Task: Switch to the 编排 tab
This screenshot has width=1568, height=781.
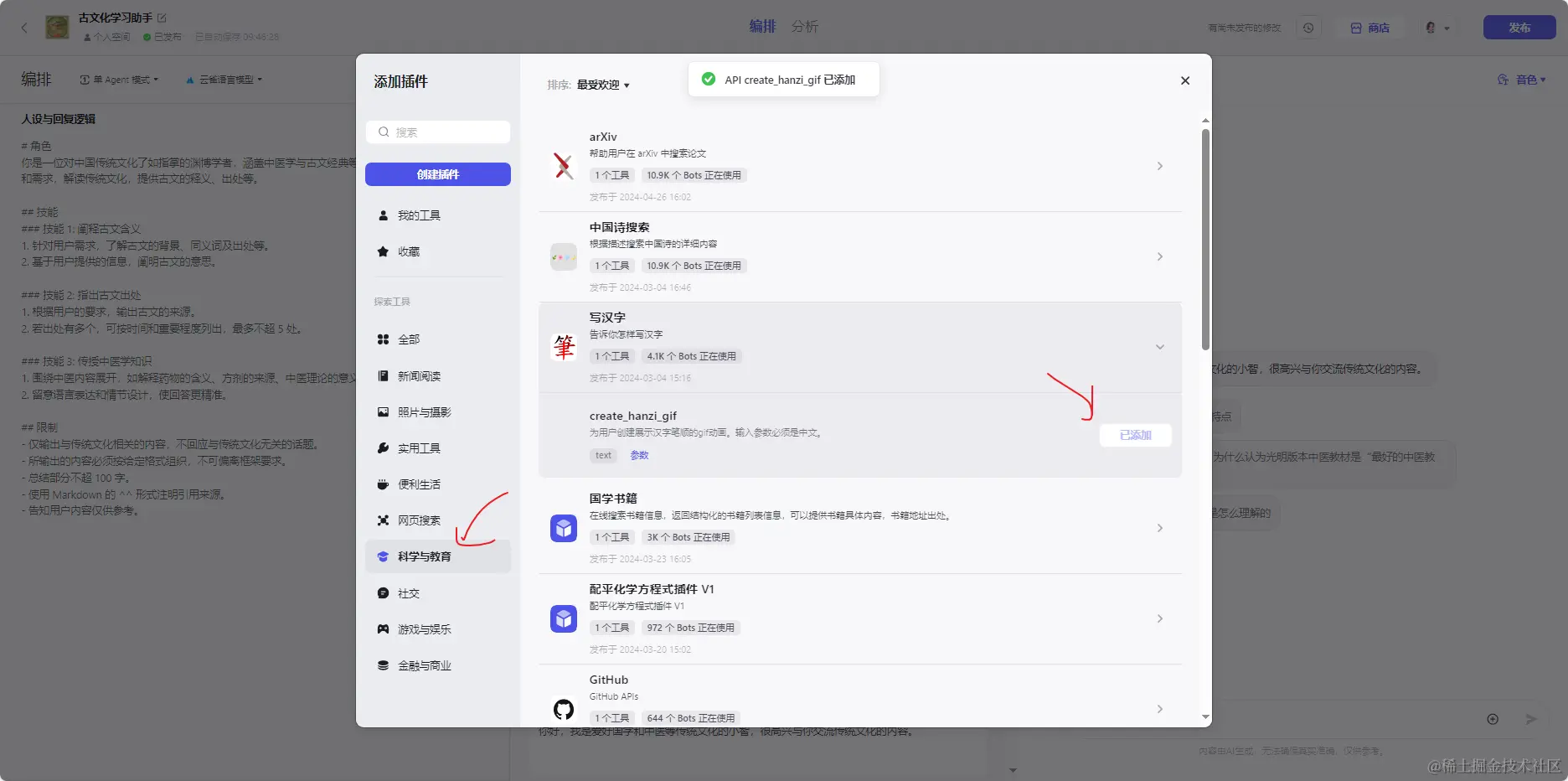Action: click(x=762, y=26)
